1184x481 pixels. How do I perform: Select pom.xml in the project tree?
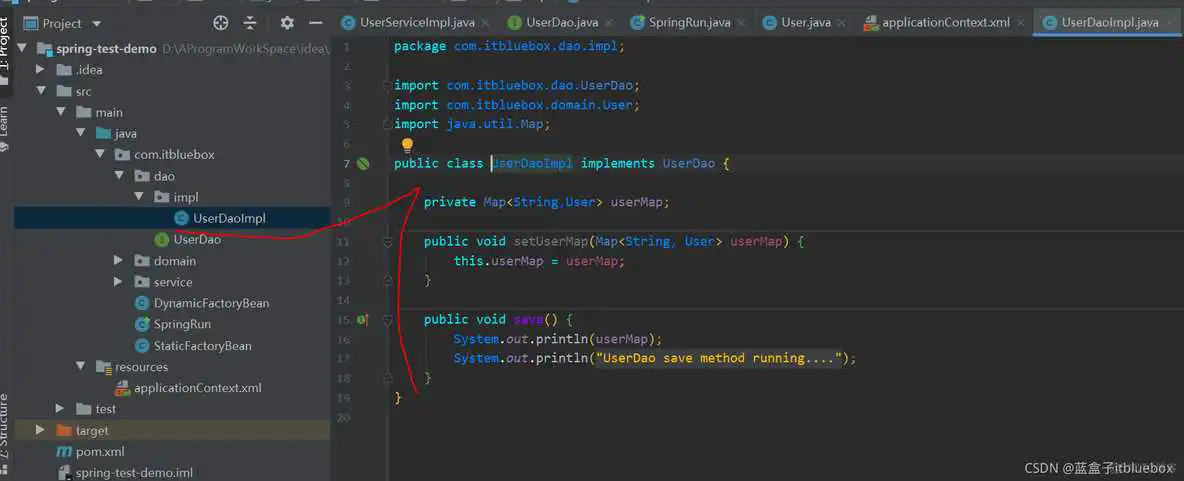pos(100,452)
